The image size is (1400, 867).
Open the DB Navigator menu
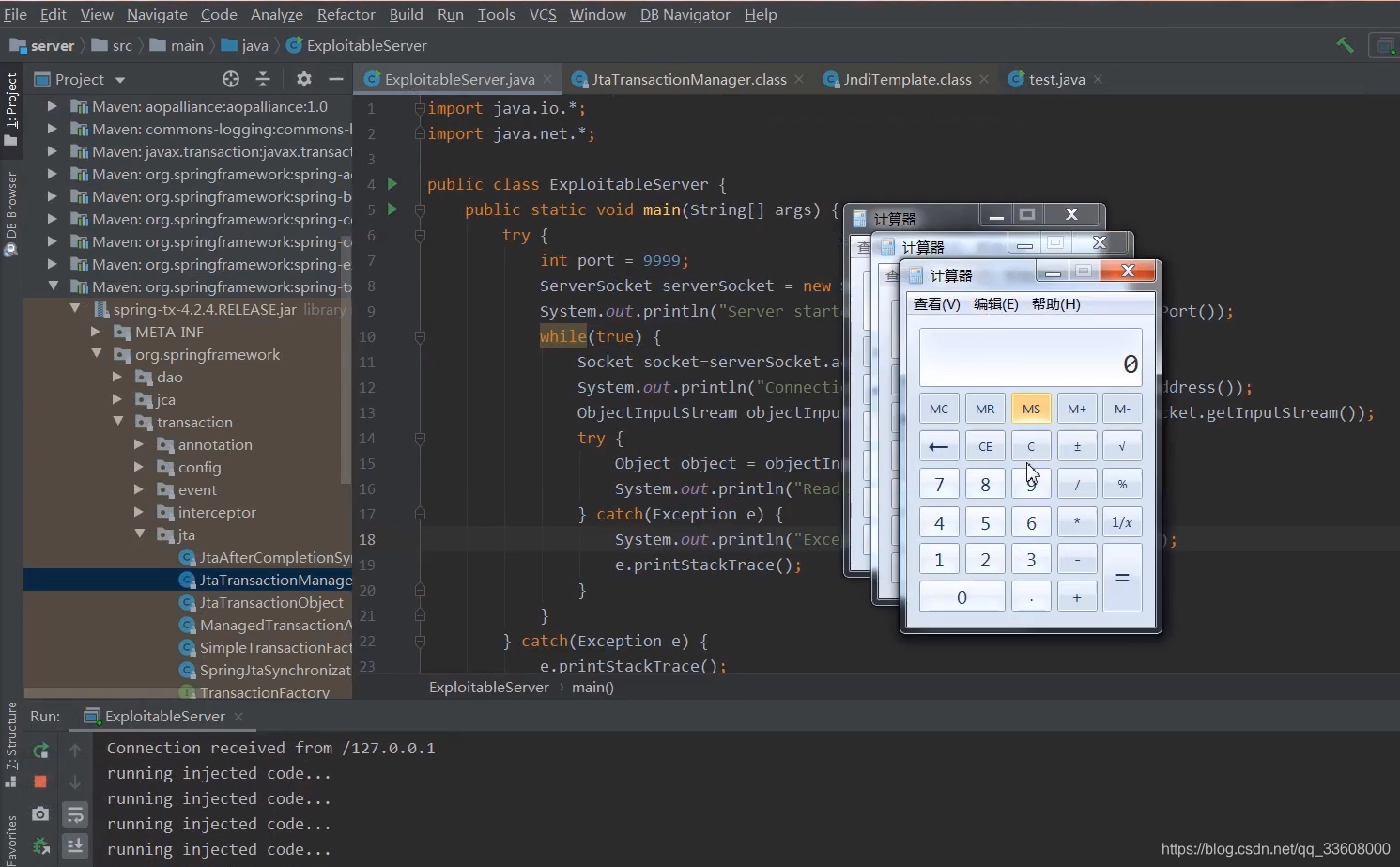pyautogui.click(x=685, y=14)
